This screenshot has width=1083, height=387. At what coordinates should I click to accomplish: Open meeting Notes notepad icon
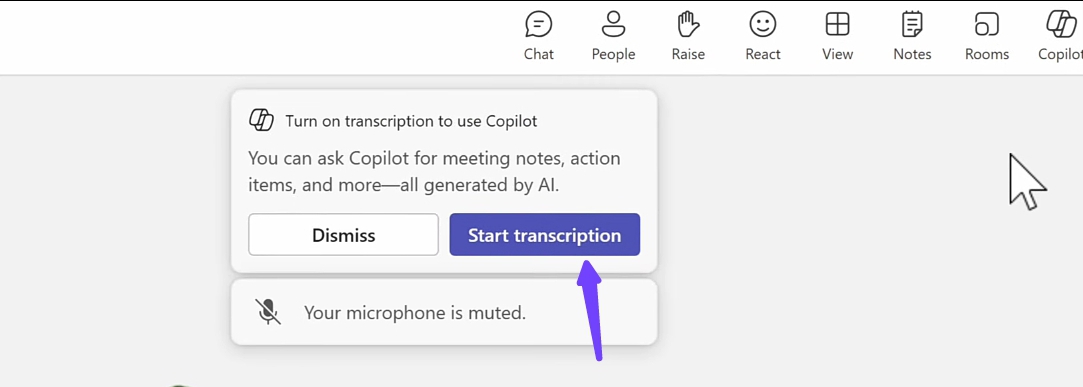point(912,24)
